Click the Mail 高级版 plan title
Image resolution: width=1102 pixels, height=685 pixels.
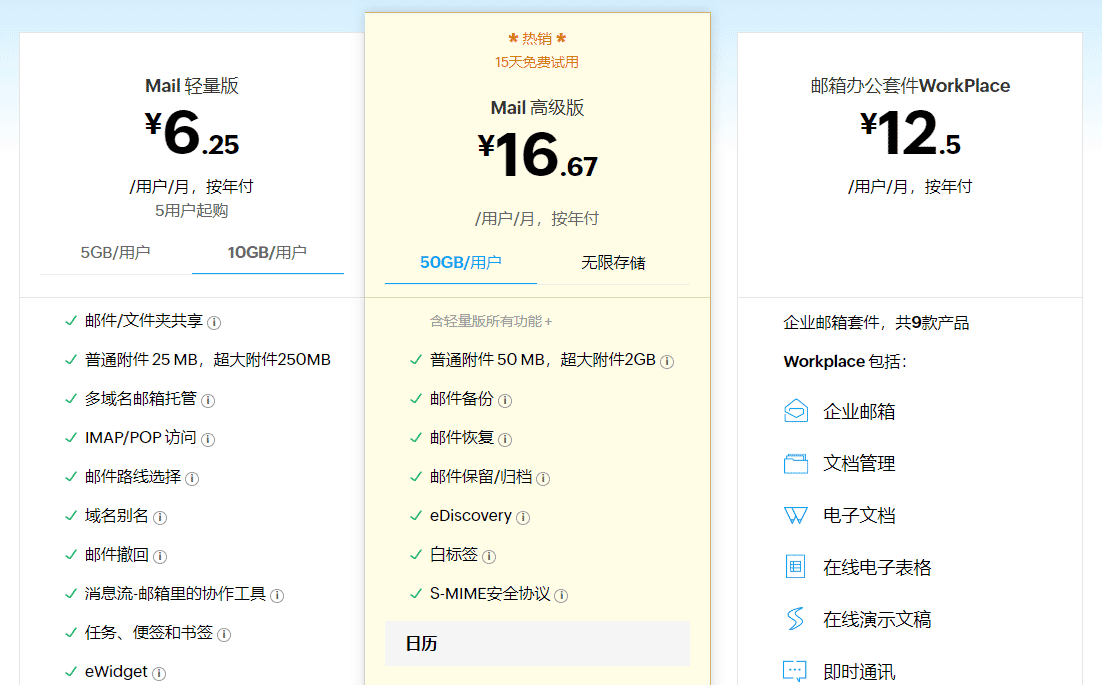(x=537, y=107)
